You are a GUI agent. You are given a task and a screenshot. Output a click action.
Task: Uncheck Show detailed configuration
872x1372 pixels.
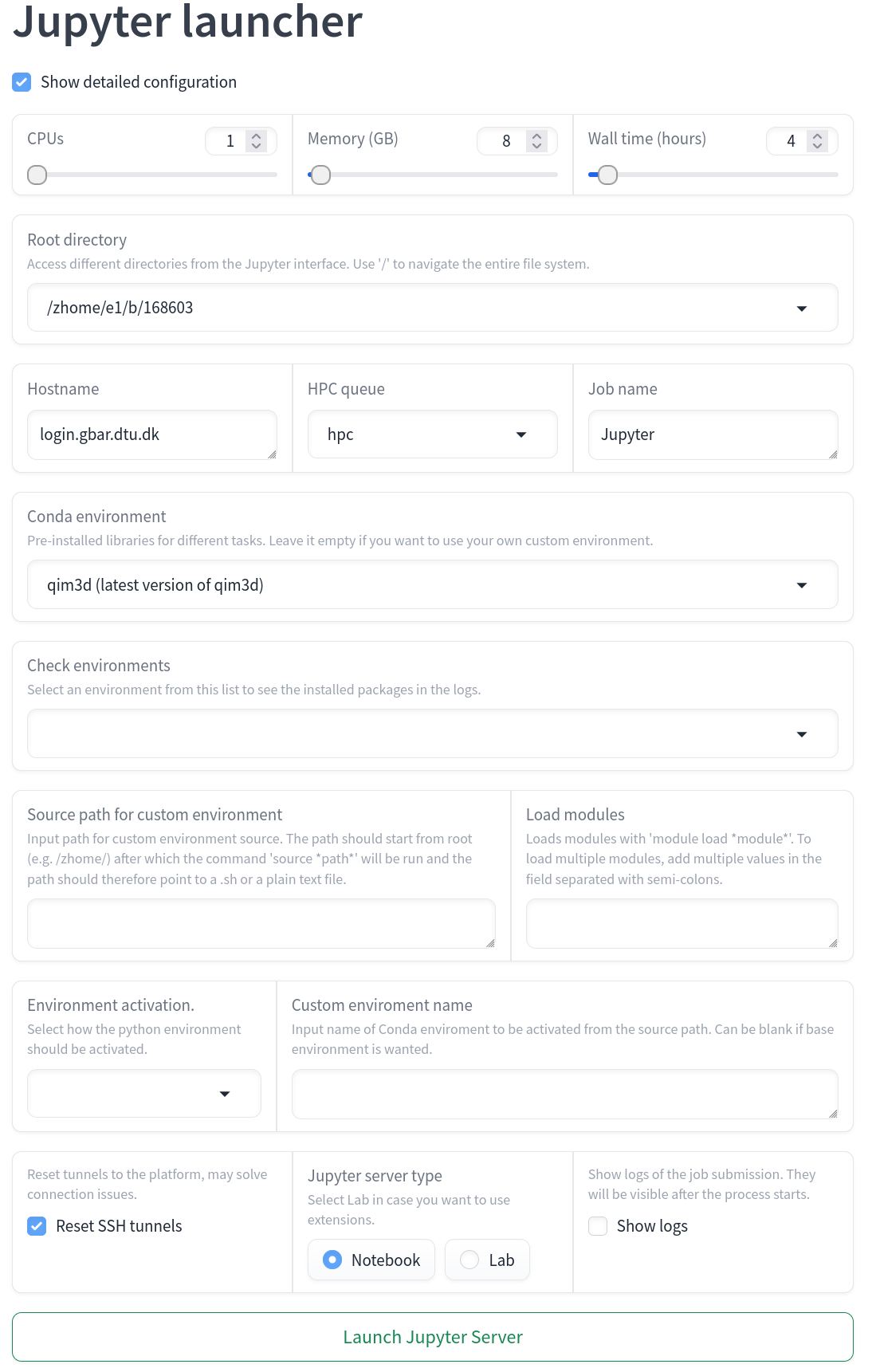pos(22,82)
